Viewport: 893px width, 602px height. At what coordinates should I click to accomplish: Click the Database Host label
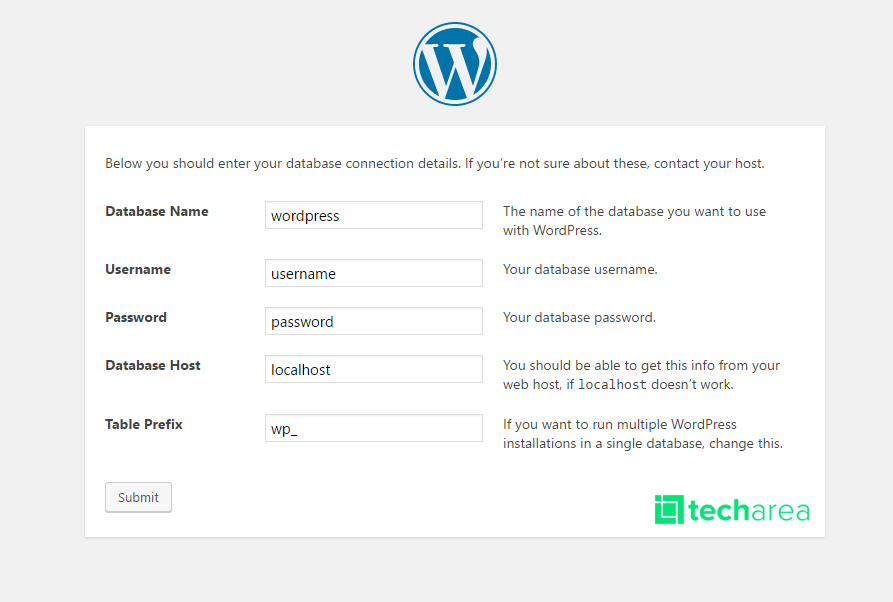[153, 365]
